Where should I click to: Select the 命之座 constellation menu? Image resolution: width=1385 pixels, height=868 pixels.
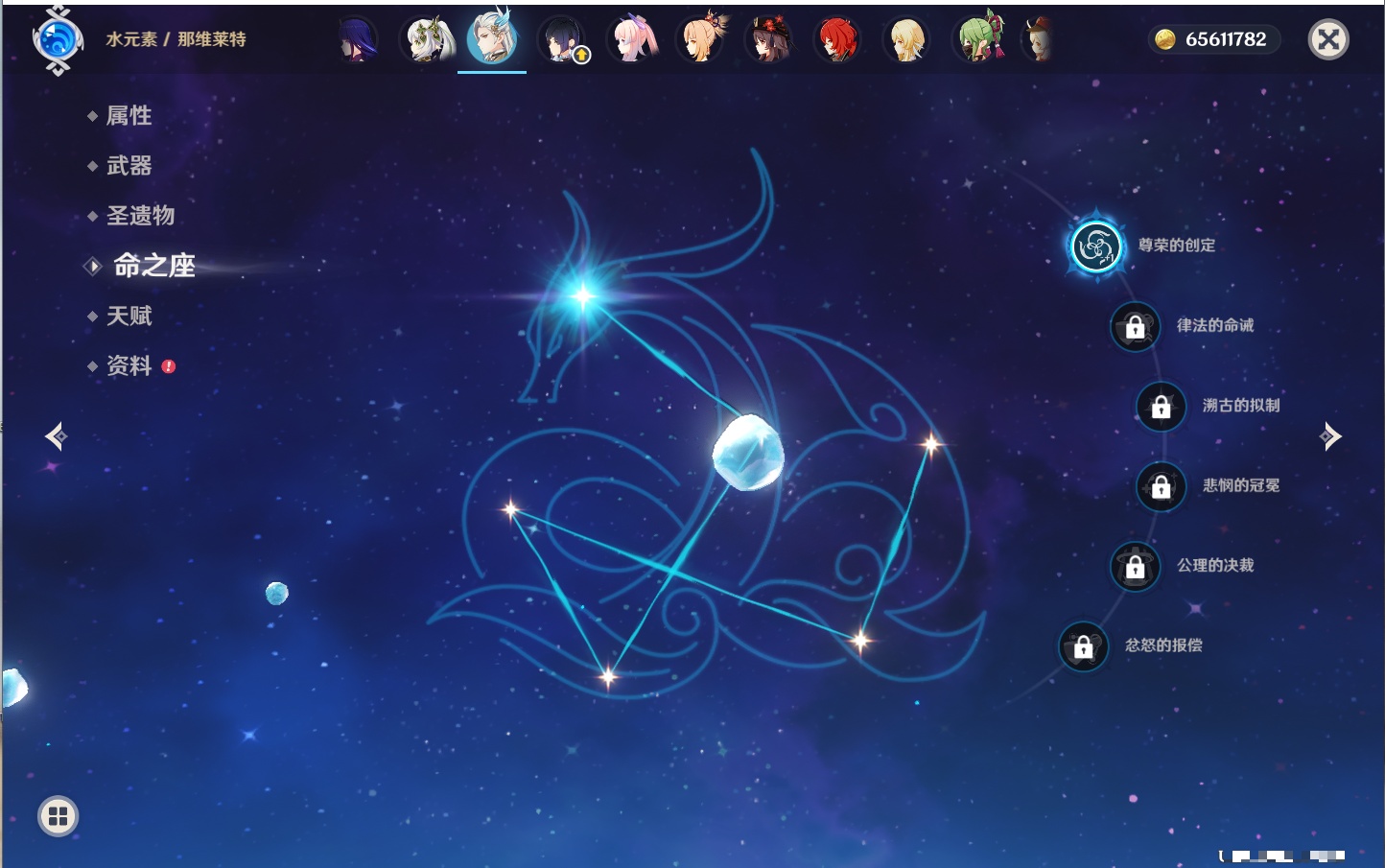pos(154,266)
